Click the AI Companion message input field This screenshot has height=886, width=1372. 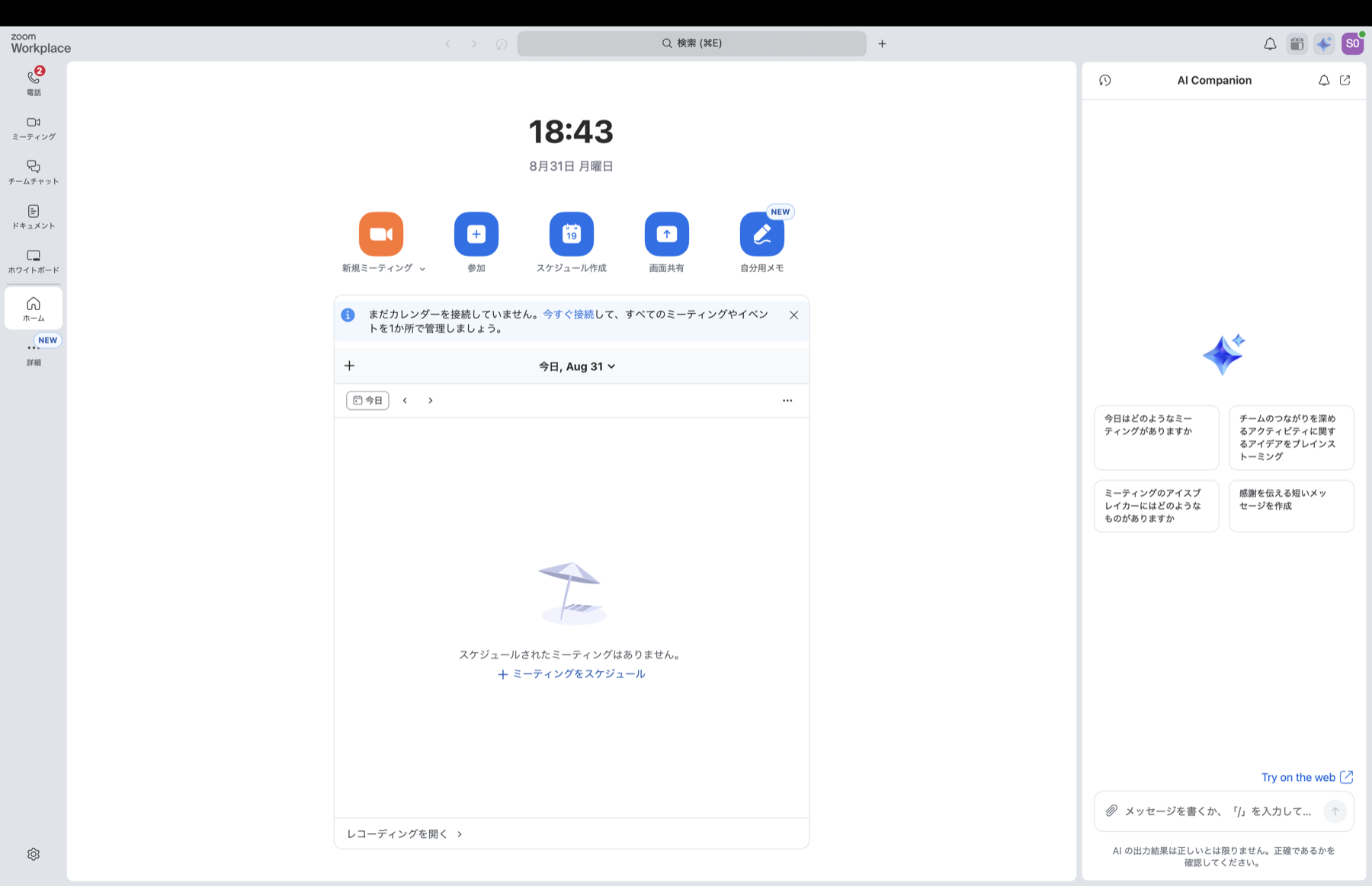click(x=1220, y=811)
